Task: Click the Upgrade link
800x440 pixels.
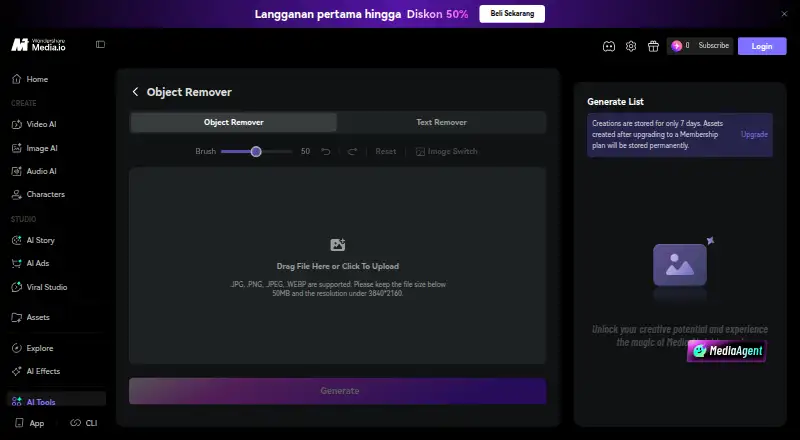Action: pos(754,134)
